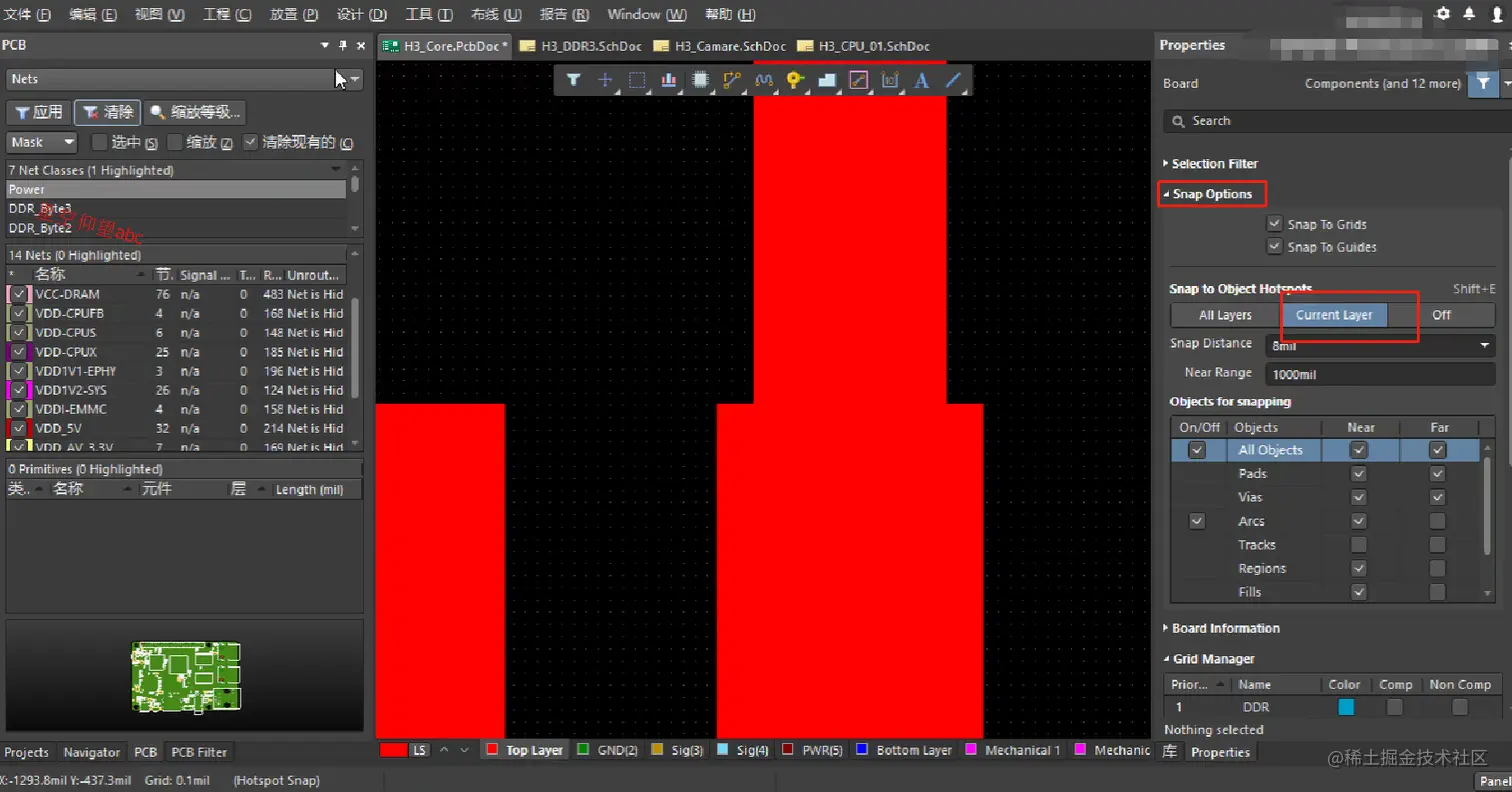Image resolution: width=1512 pixels, height=792 pixels.
Task: Toggle the Snap To Grids checkbox
Action: [x=1276, y=222]
